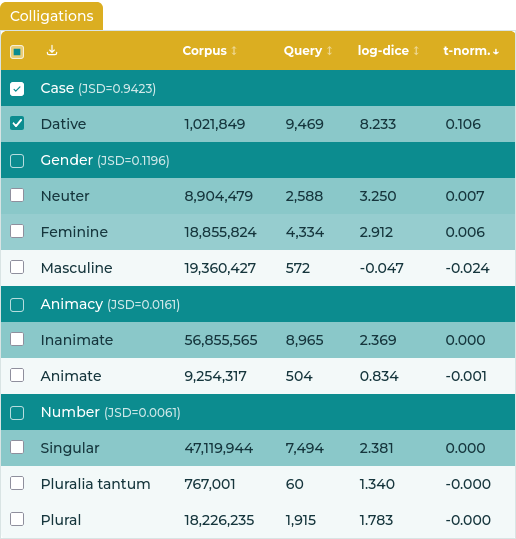The height and width of the screenshot is (539, 516).
Task: Click the Dative row label
Action: 63,124
